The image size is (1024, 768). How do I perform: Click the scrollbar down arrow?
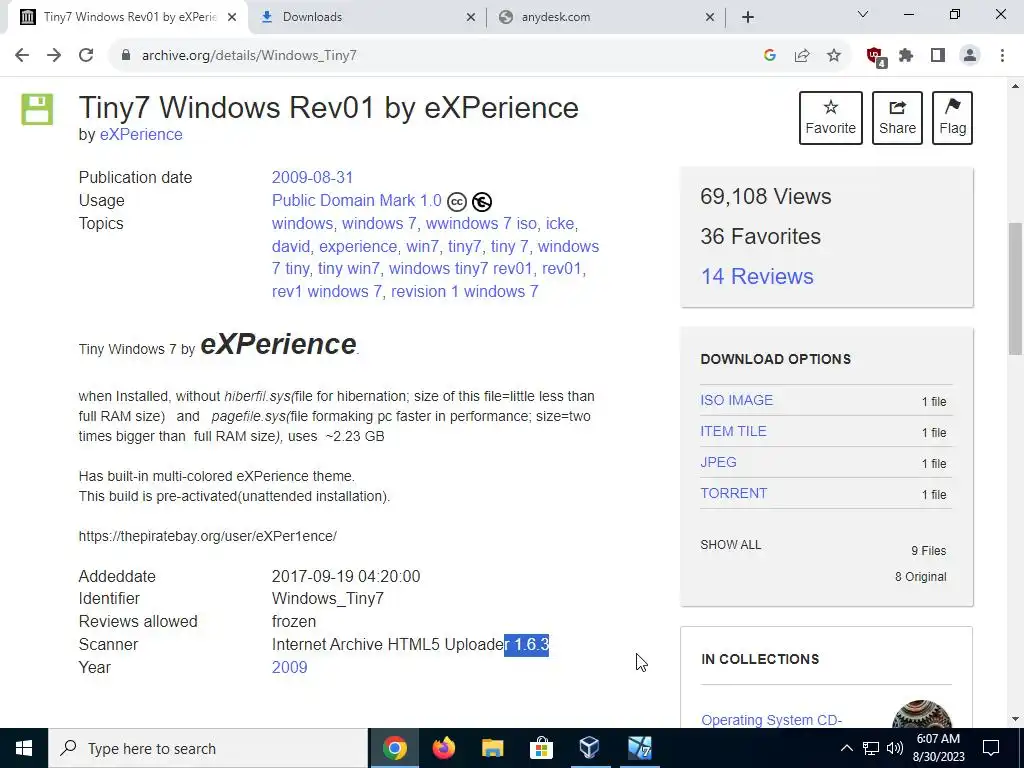[x=1016, y=719]
